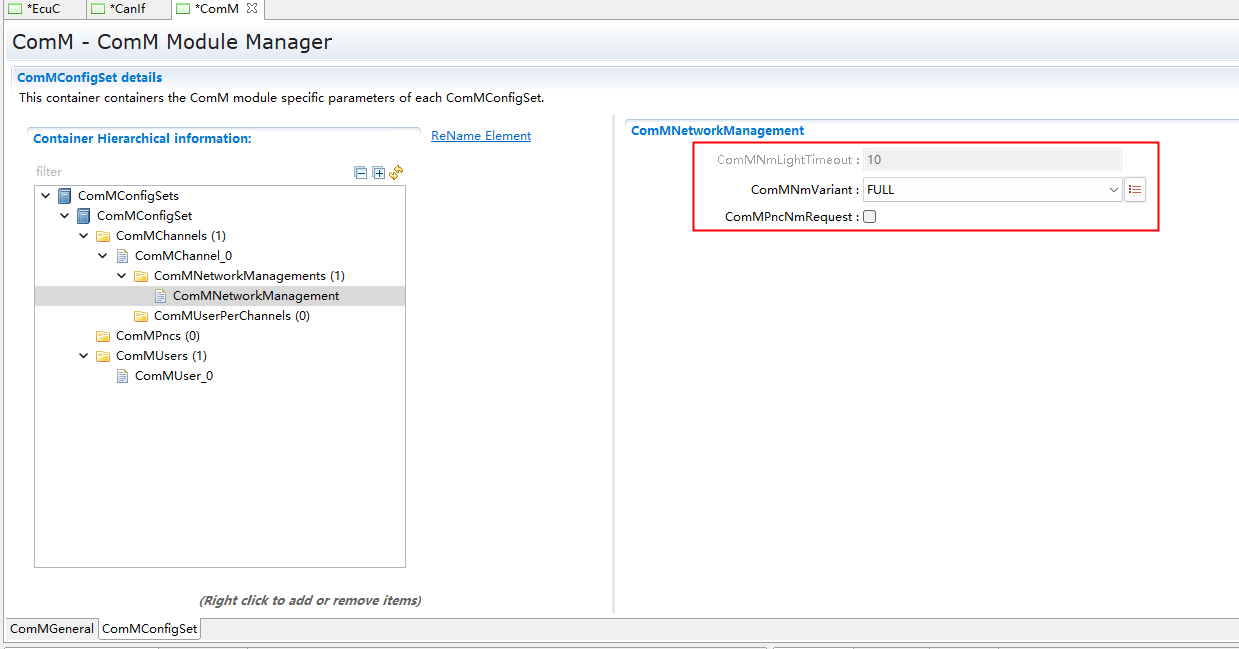Click the expand all tree icon
Screen dimensions: 1239x649
[x=378, y=172]
